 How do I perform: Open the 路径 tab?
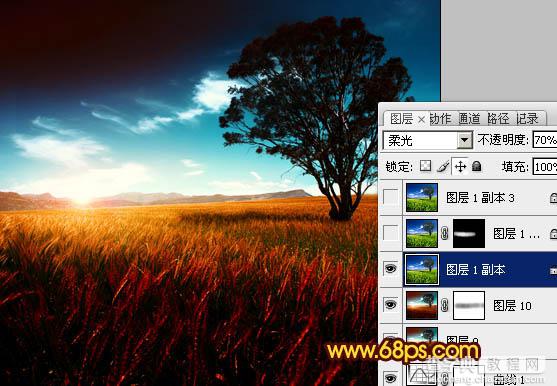tap(498, 119)
